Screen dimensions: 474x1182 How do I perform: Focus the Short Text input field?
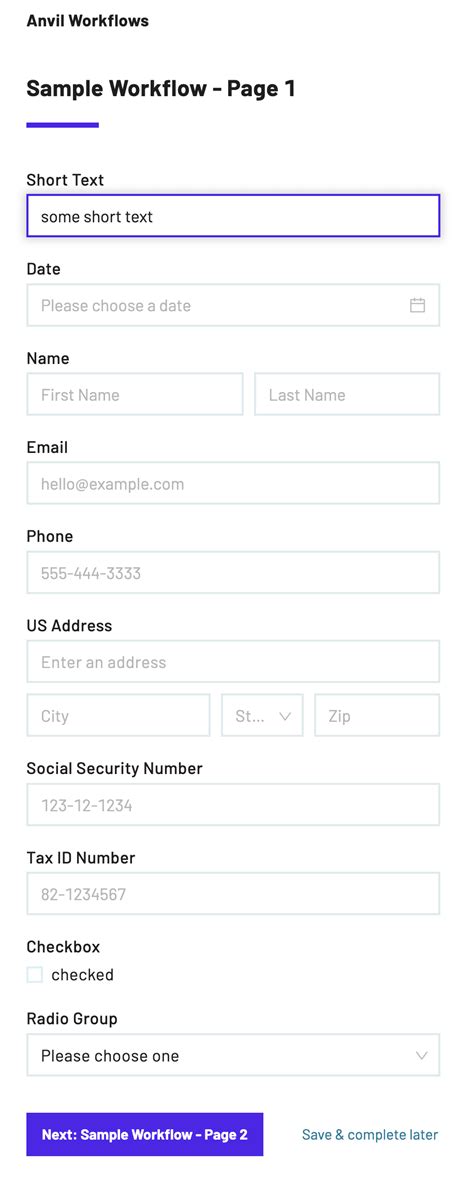tap(233, 216)
